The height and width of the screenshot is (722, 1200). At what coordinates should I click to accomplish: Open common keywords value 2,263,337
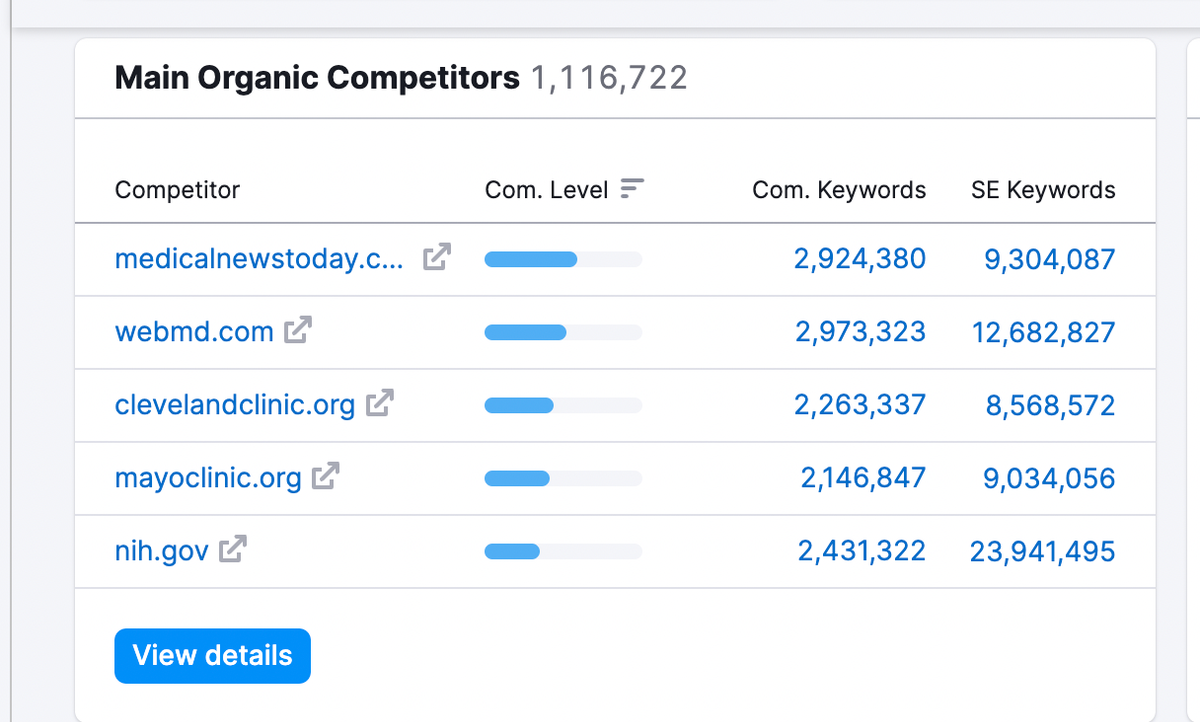[860, 405]
